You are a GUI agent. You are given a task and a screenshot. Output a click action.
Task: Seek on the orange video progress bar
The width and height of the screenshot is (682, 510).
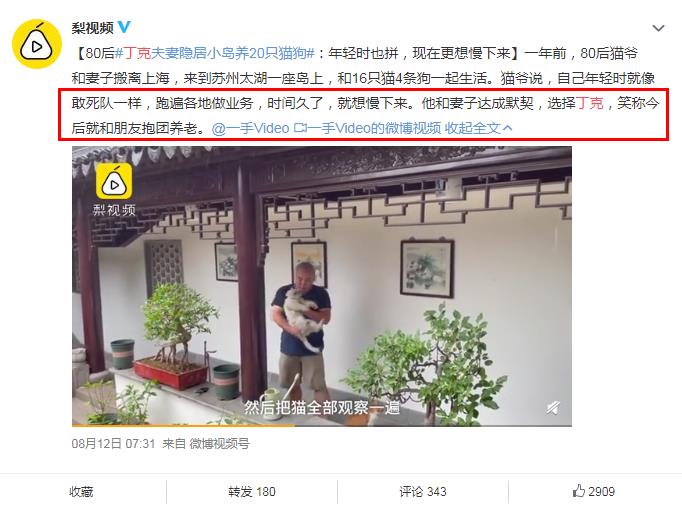[321, 425]
